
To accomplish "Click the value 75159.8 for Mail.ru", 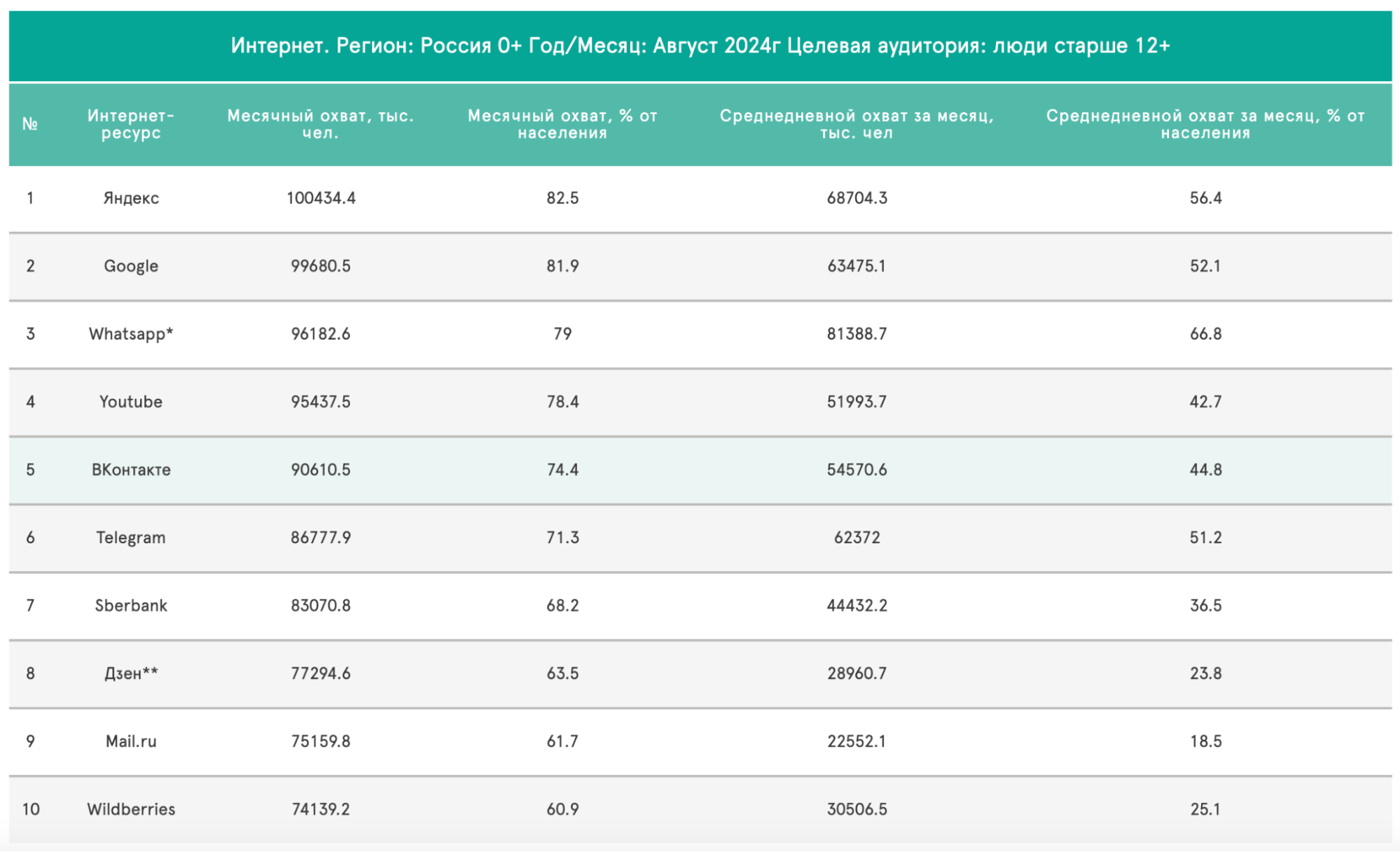I will [x=321, y=741].
